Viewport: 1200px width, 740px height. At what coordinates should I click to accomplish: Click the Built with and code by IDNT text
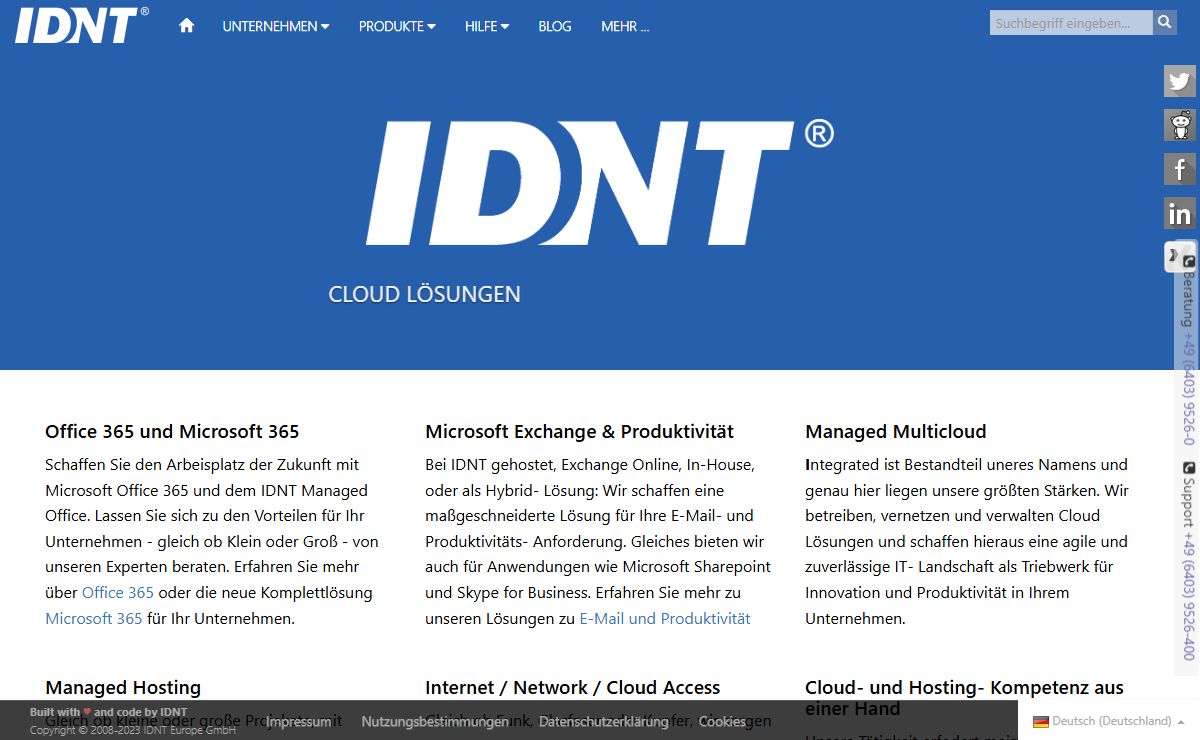[108, 712]
